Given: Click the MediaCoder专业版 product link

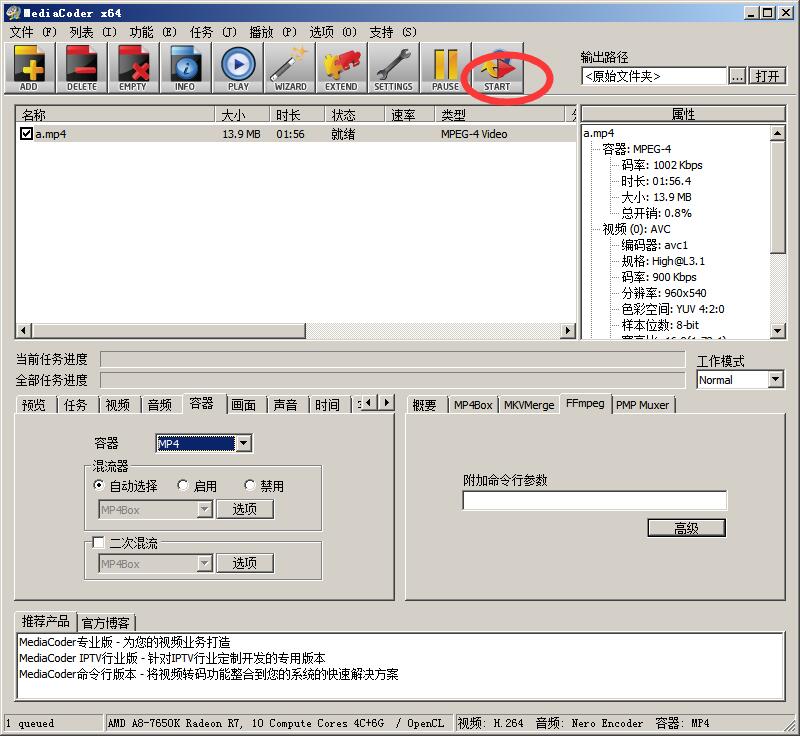Looking at the screenshot, I should 124,642.
